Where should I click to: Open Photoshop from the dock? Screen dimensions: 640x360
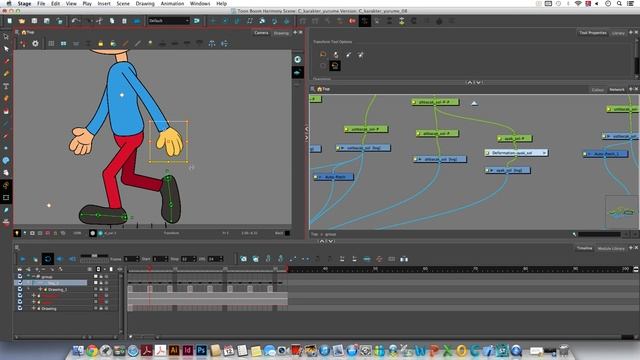point(201,350)
